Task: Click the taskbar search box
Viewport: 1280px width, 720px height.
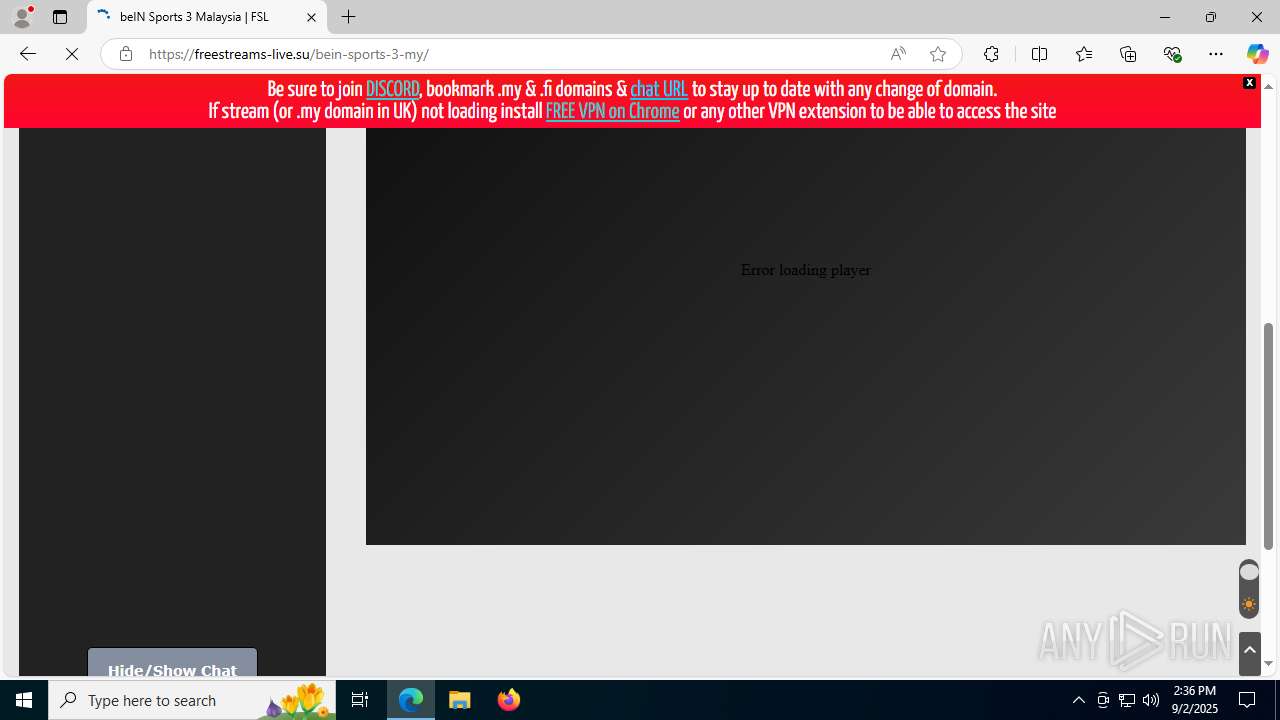Action: click(x=192, y=700)
